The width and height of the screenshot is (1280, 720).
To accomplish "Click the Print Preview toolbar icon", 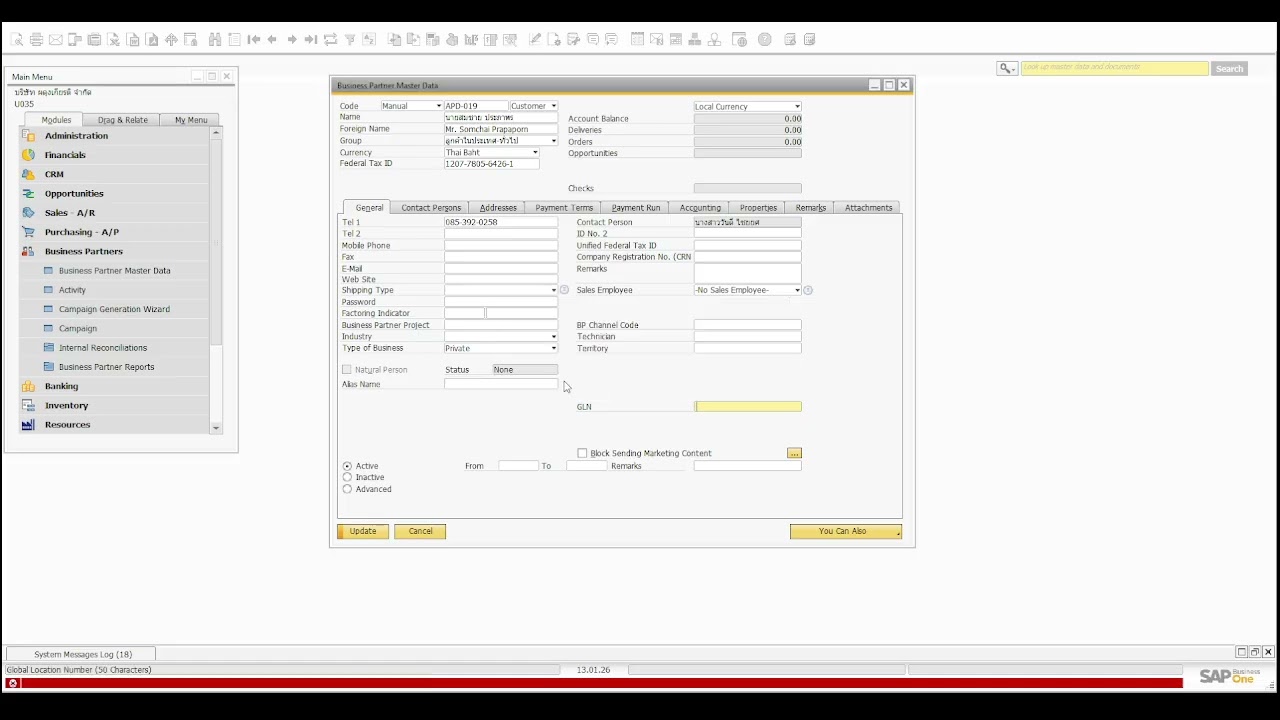I will click(17, 40).
